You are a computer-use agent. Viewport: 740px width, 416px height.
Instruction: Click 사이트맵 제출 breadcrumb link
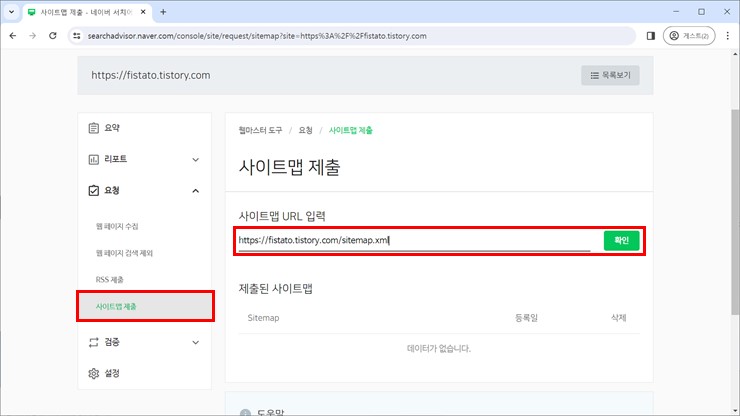tap(351, 130)
